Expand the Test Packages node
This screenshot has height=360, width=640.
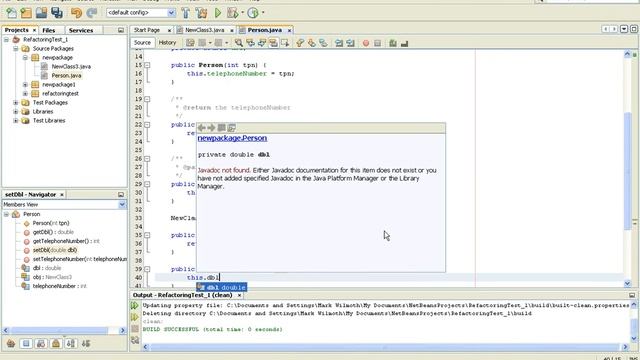click(x=16, y=102)
